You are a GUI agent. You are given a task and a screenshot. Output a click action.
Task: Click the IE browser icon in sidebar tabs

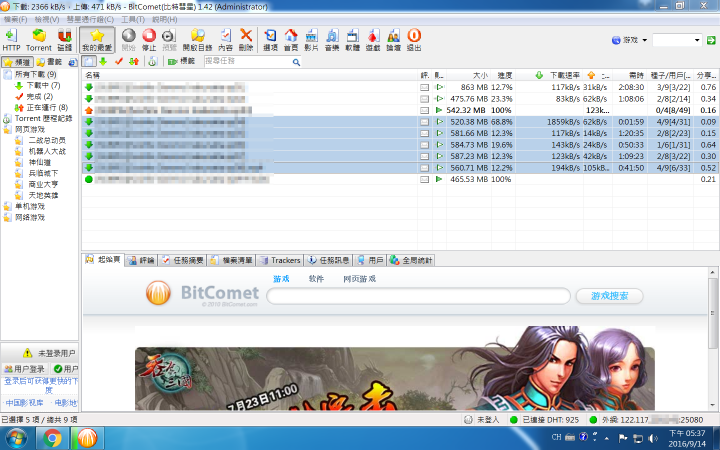73,62
